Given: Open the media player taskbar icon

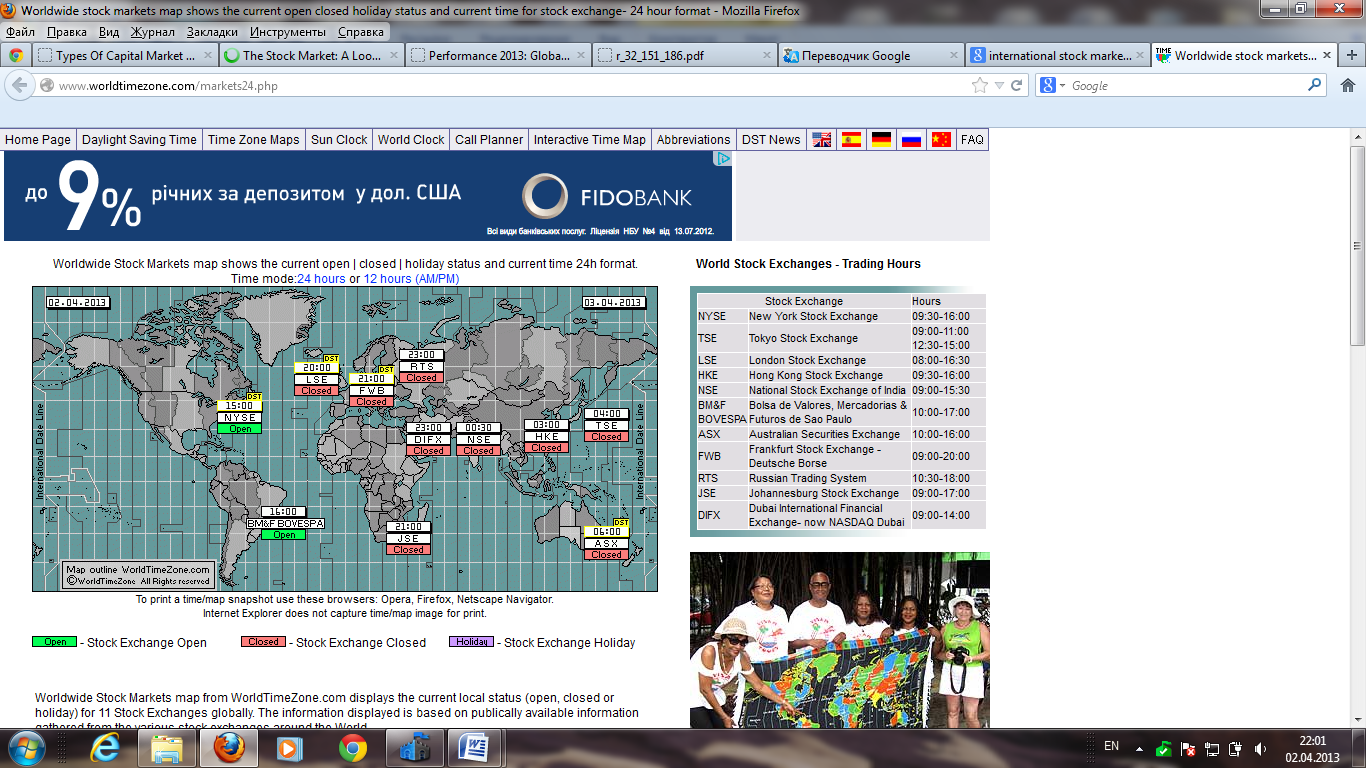Looking at the screenshot, I should (x=290, y=748).
